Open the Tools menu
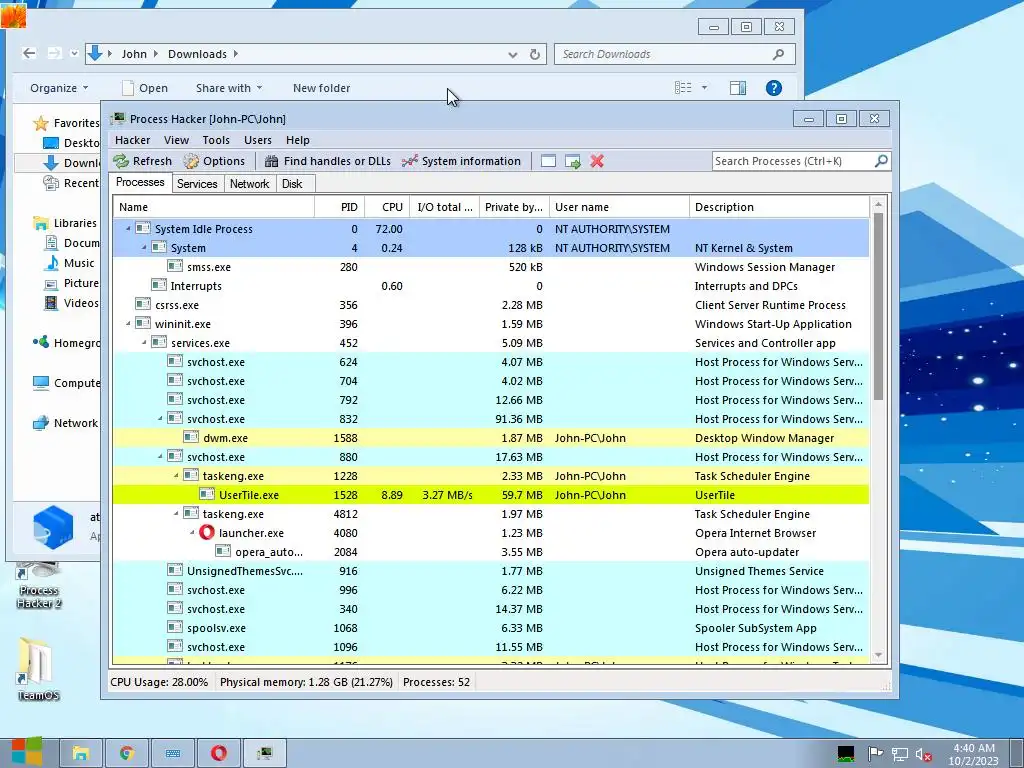The width and height of the screenshot is (1024, 768). coord(216,140)
